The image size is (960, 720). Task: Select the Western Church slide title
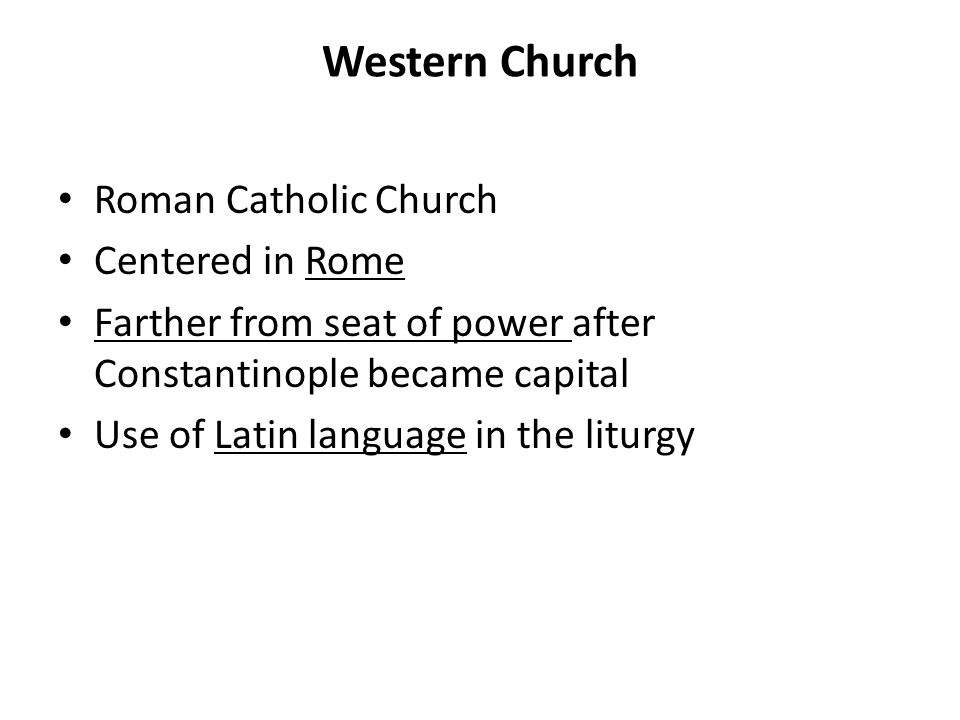point(480,62)
